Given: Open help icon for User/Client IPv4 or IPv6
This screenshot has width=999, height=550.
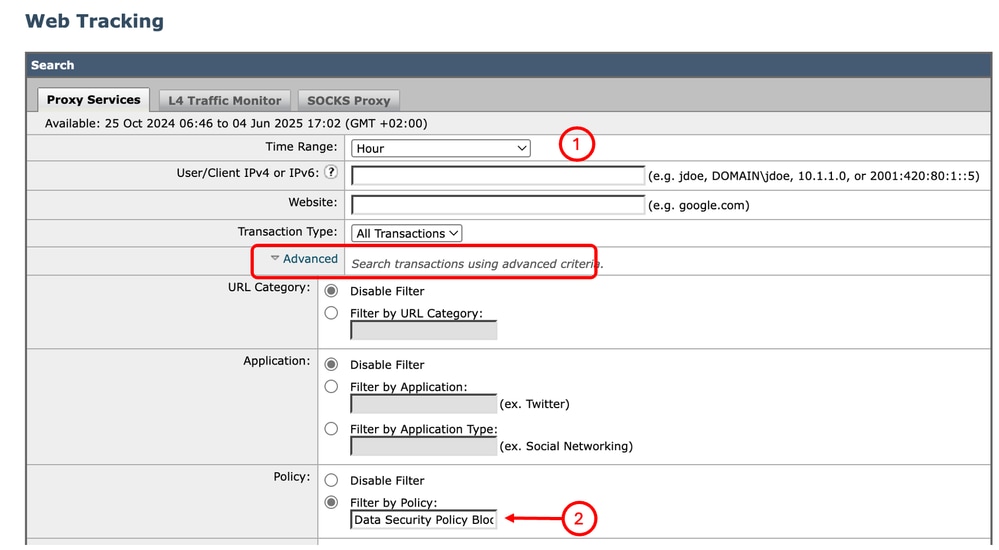Looking at the screenshot, I should (331, 172).
